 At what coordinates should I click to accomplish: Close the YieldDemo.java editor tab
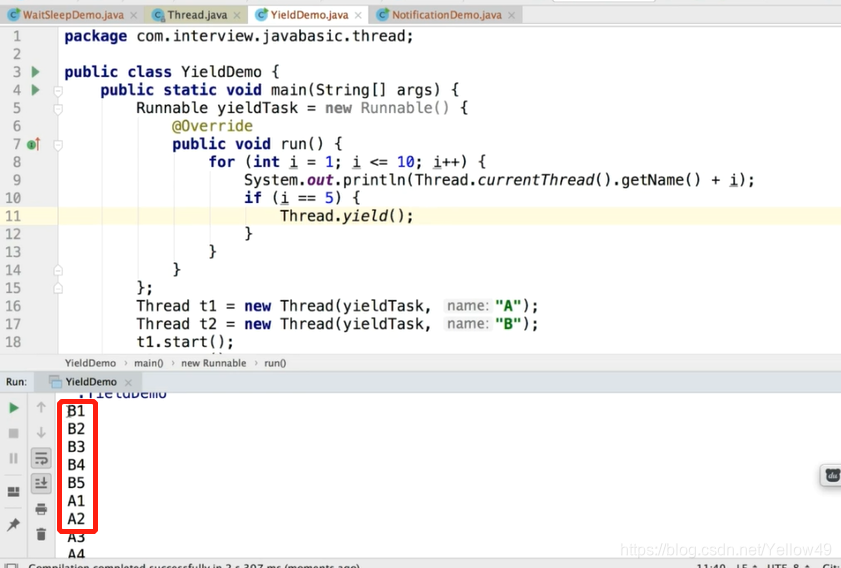tap(358, 16)
